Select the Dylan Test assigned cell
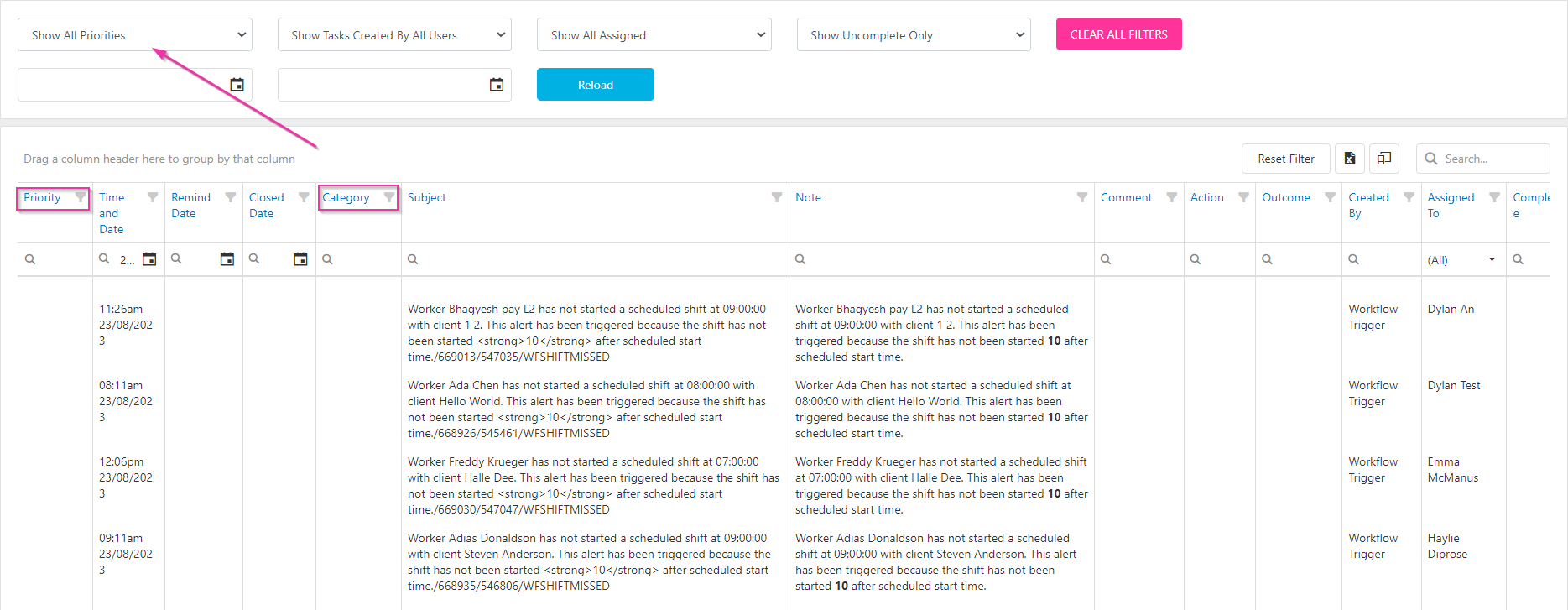 (x=1454, y=385)
